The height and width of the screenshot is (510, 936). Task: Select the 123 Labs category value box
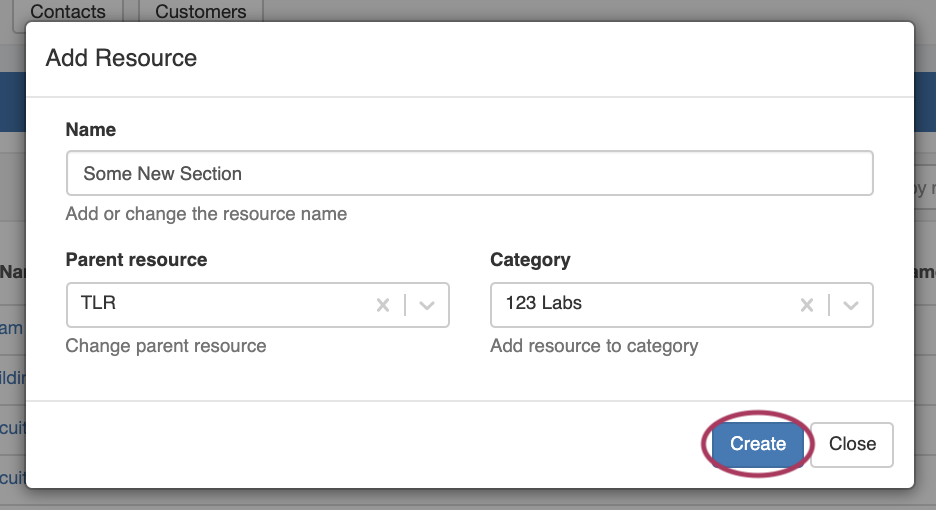640,304
